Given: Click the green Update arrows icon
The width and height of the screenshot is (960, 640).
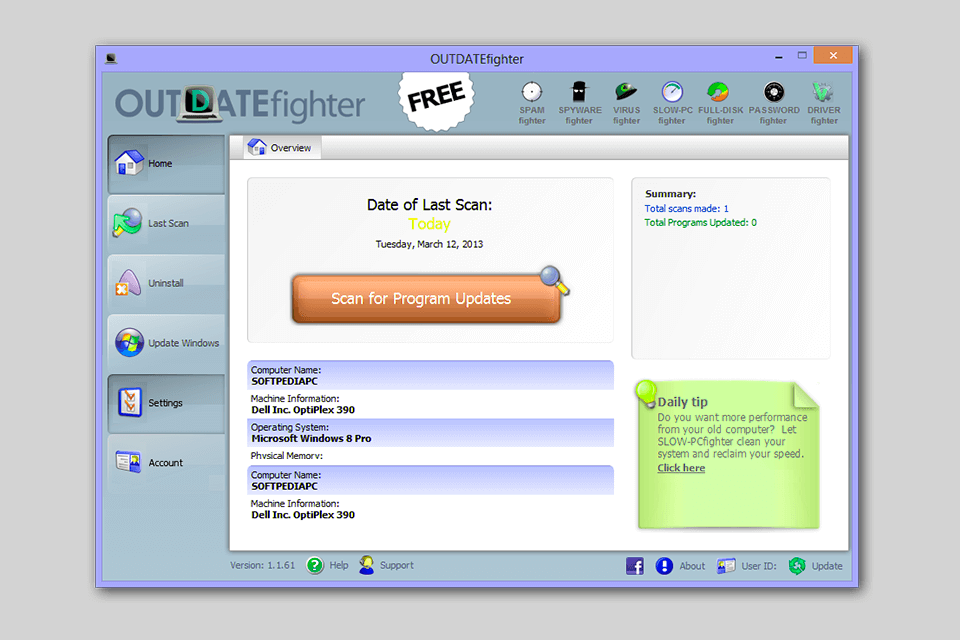Looking at the screenshot, I should [797, 566].
